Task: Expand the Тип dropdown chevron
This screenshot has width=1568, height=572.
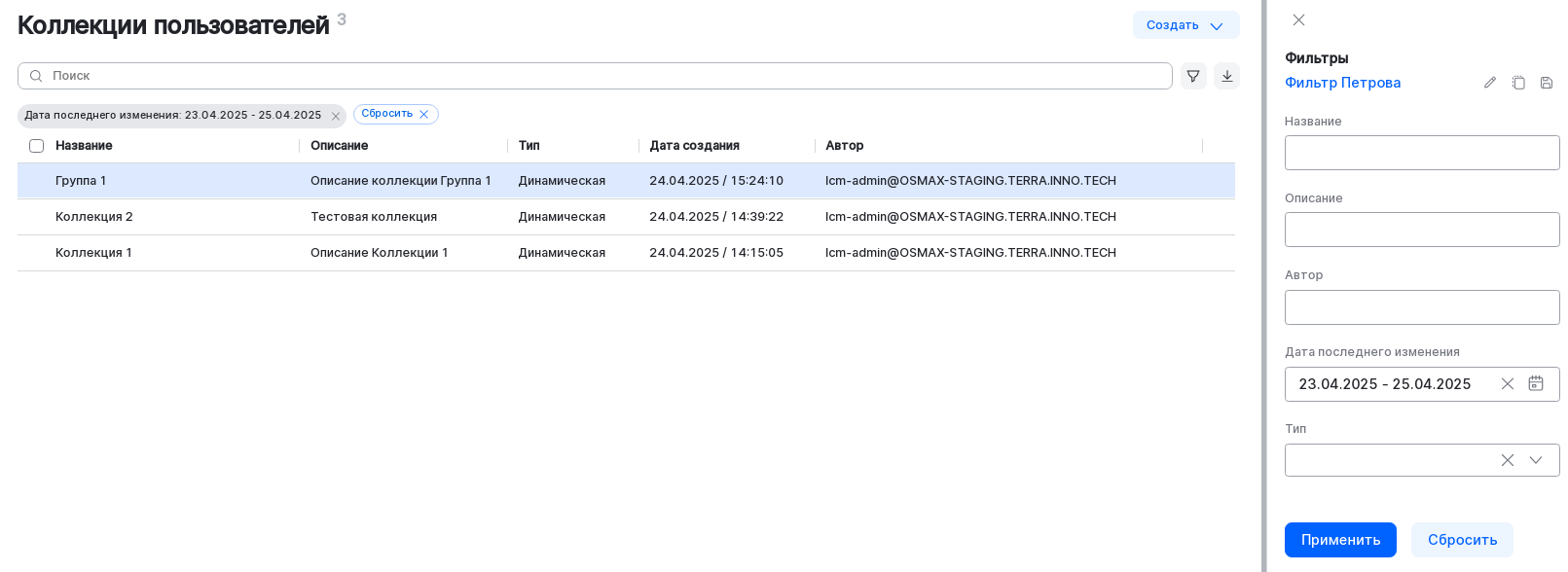Action: tap(1536, 460)
